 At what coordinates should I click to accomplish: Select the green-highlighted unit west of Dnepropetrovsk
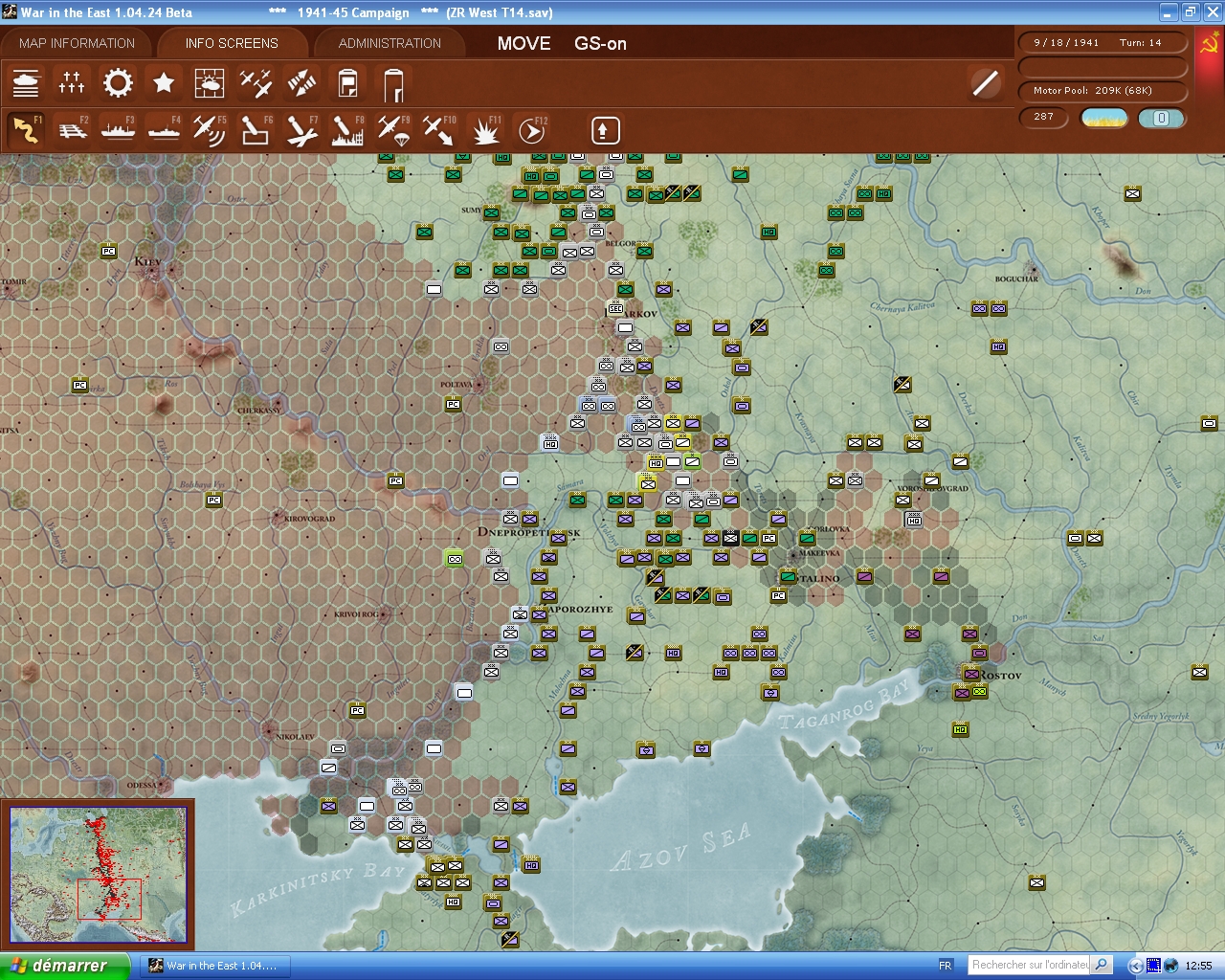(455, 558)
